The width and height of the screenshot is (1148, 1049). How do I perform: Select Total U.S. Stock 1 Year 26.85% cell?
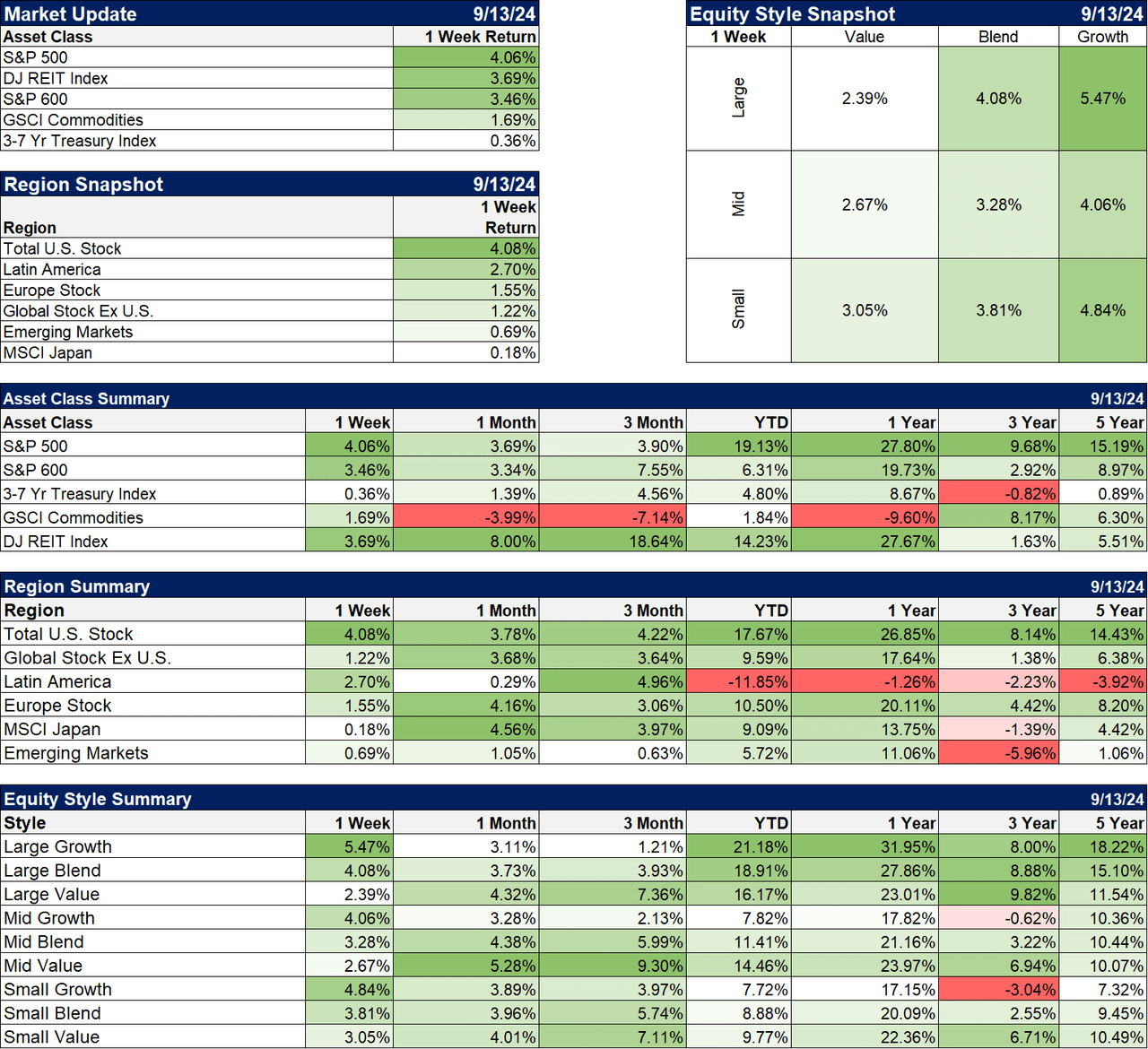point(865,634)
